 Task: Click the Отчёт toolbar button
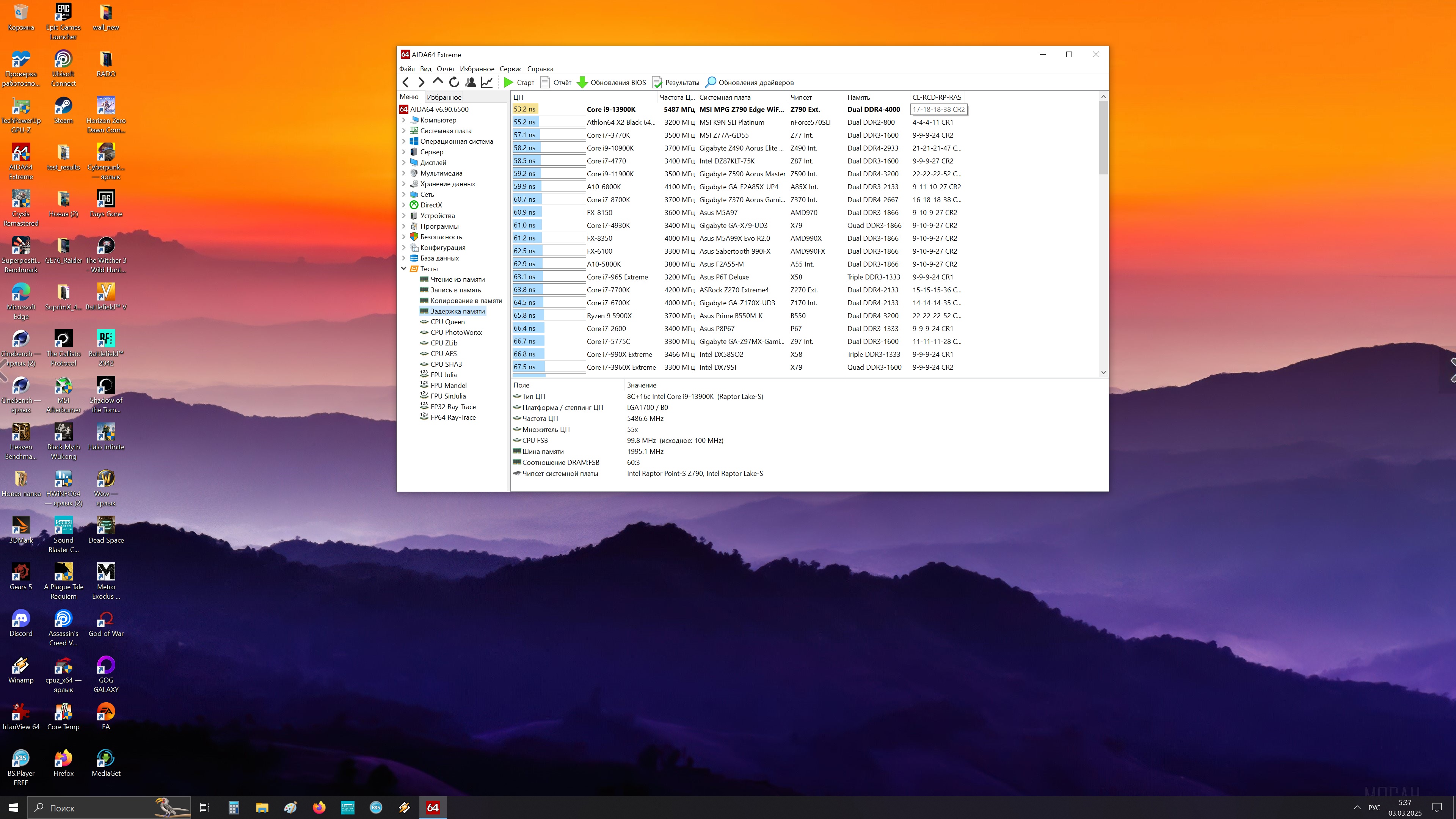pos(556,83)
